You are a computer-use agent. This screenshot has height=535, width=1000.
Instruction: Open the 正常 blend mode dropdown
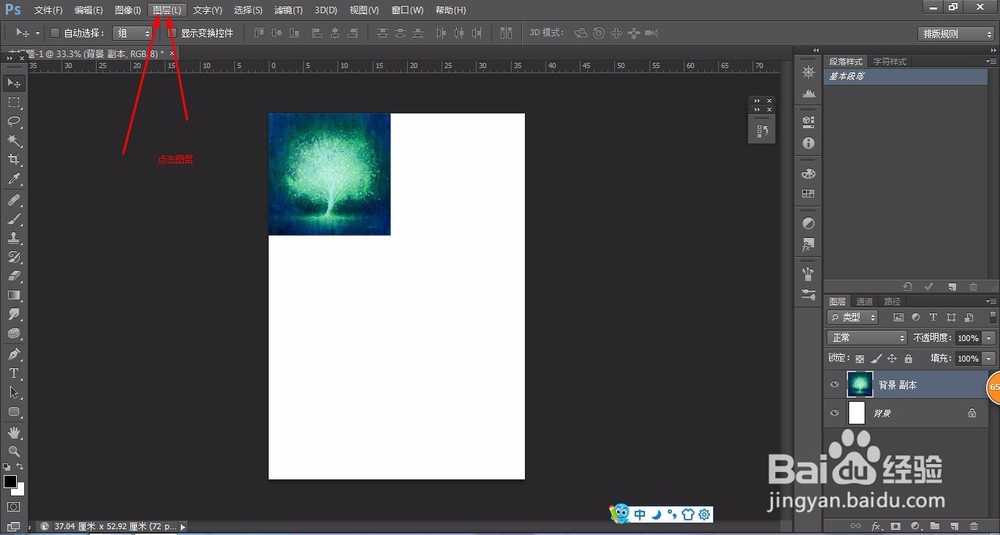[866, 338]
